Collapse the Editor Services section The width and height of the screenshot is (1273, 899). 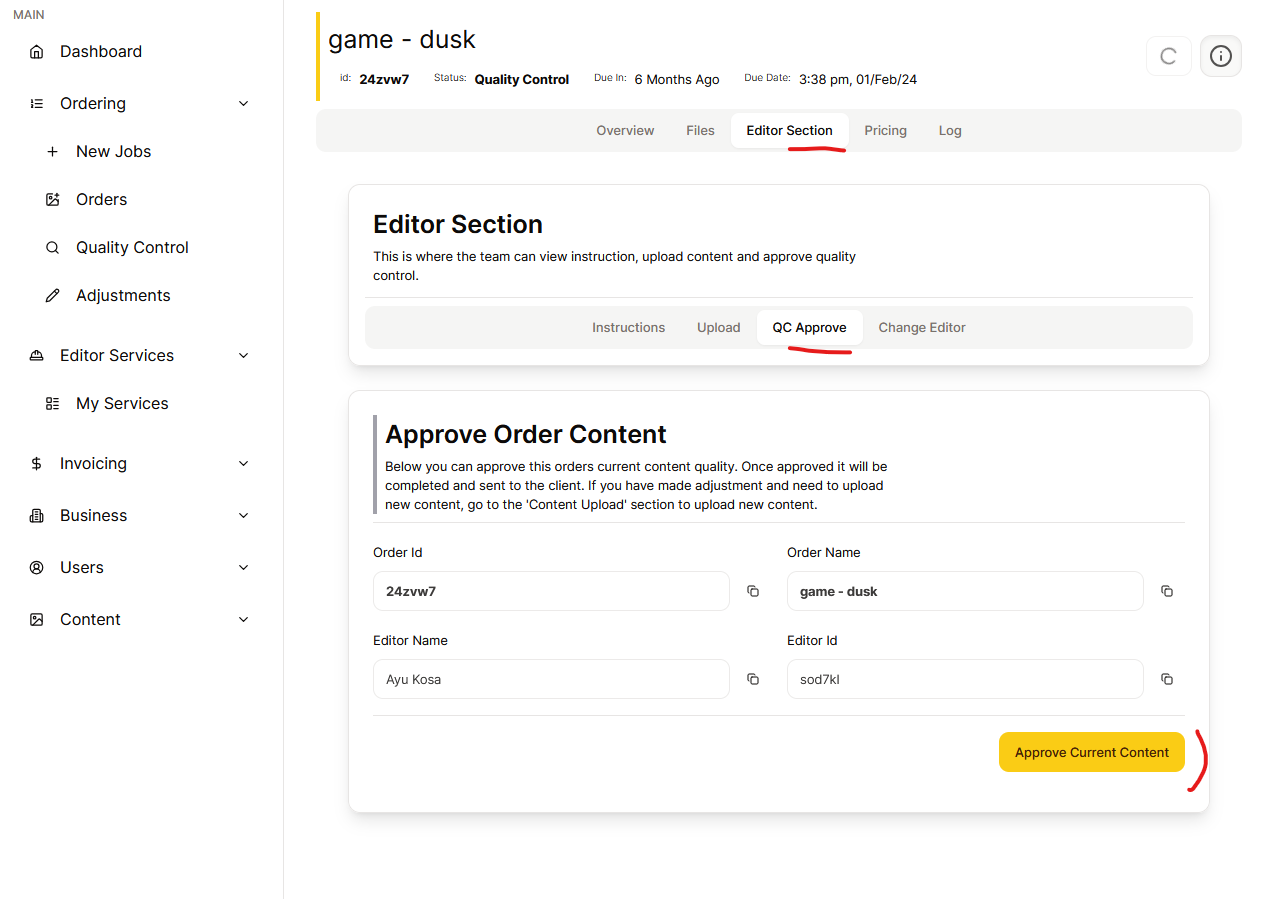(x=243, y=356)
